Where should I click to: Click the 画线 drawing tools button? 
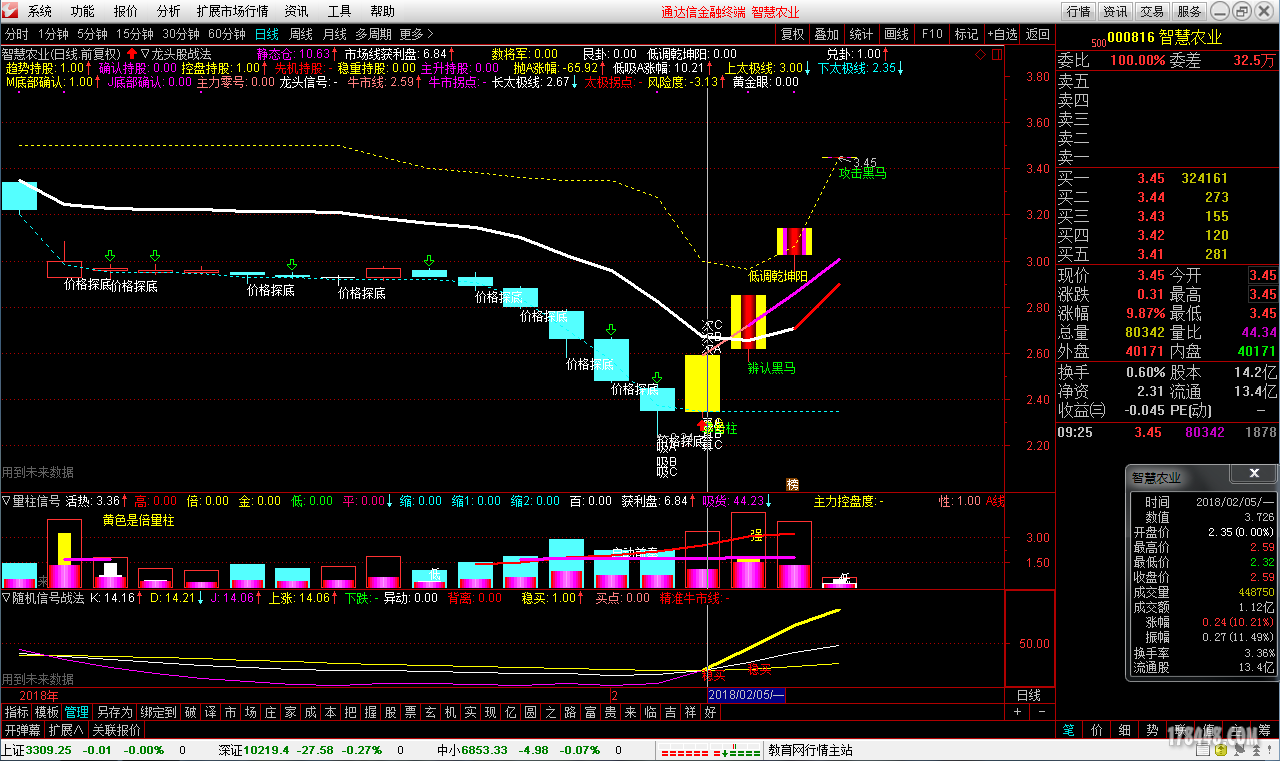tap(897, 34)
